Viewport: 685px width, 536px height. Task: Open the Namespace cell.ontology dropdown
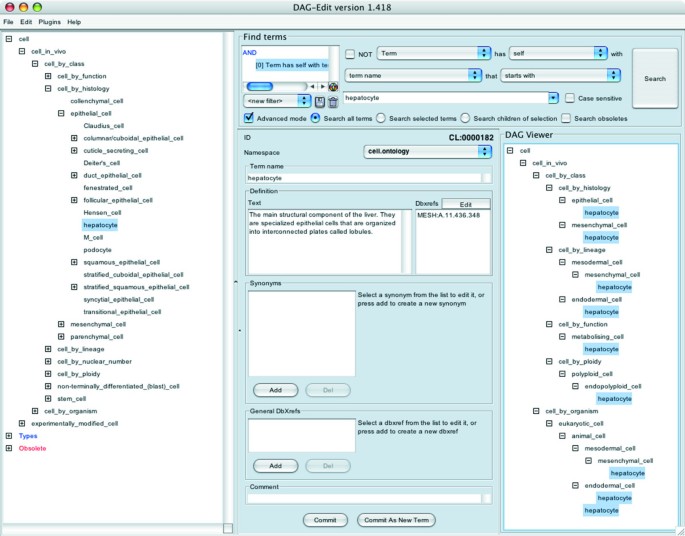click(428, 151)
